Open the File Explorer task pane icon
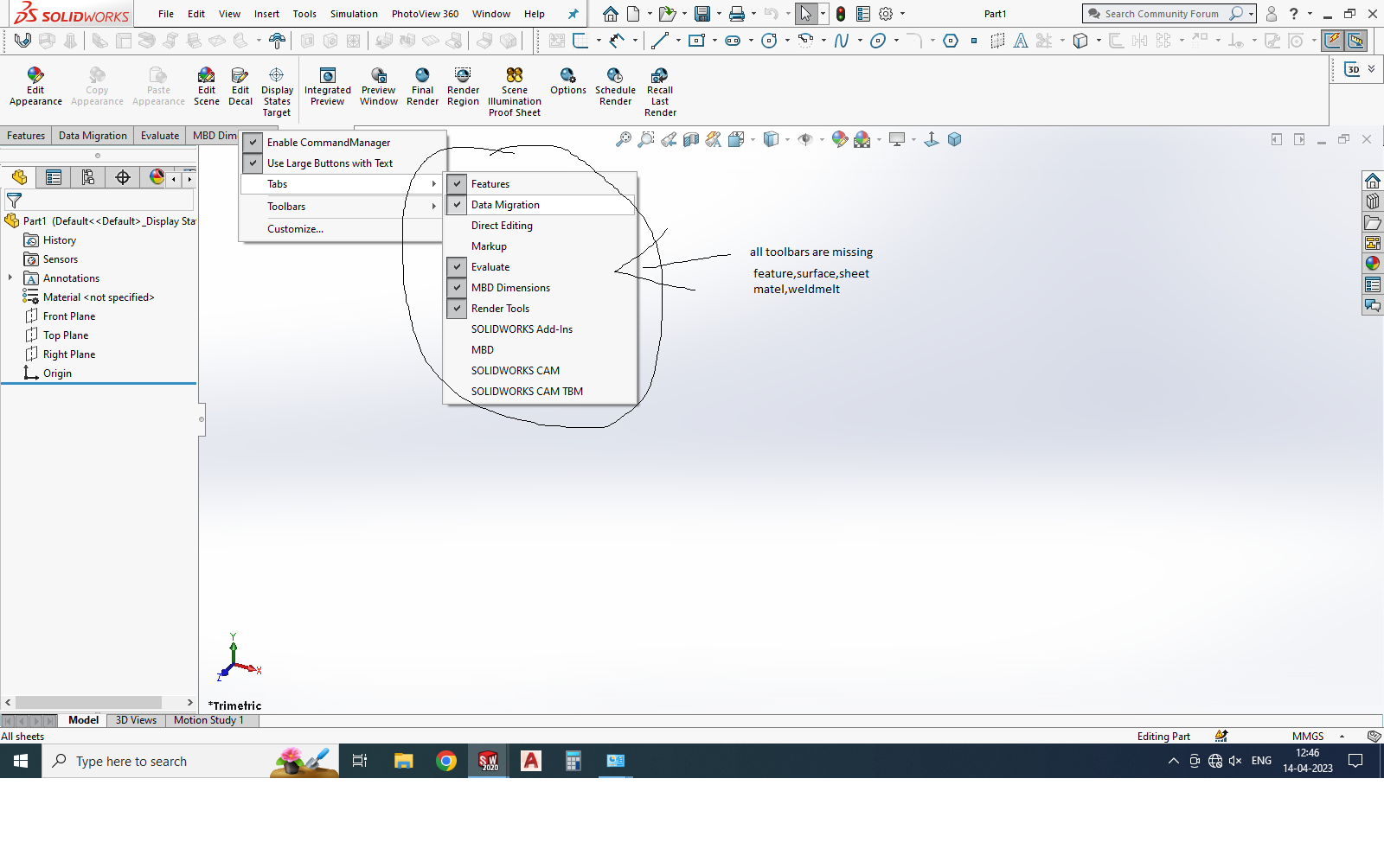The height and width of the screenshot is (868, 1384). (1373, 222)
